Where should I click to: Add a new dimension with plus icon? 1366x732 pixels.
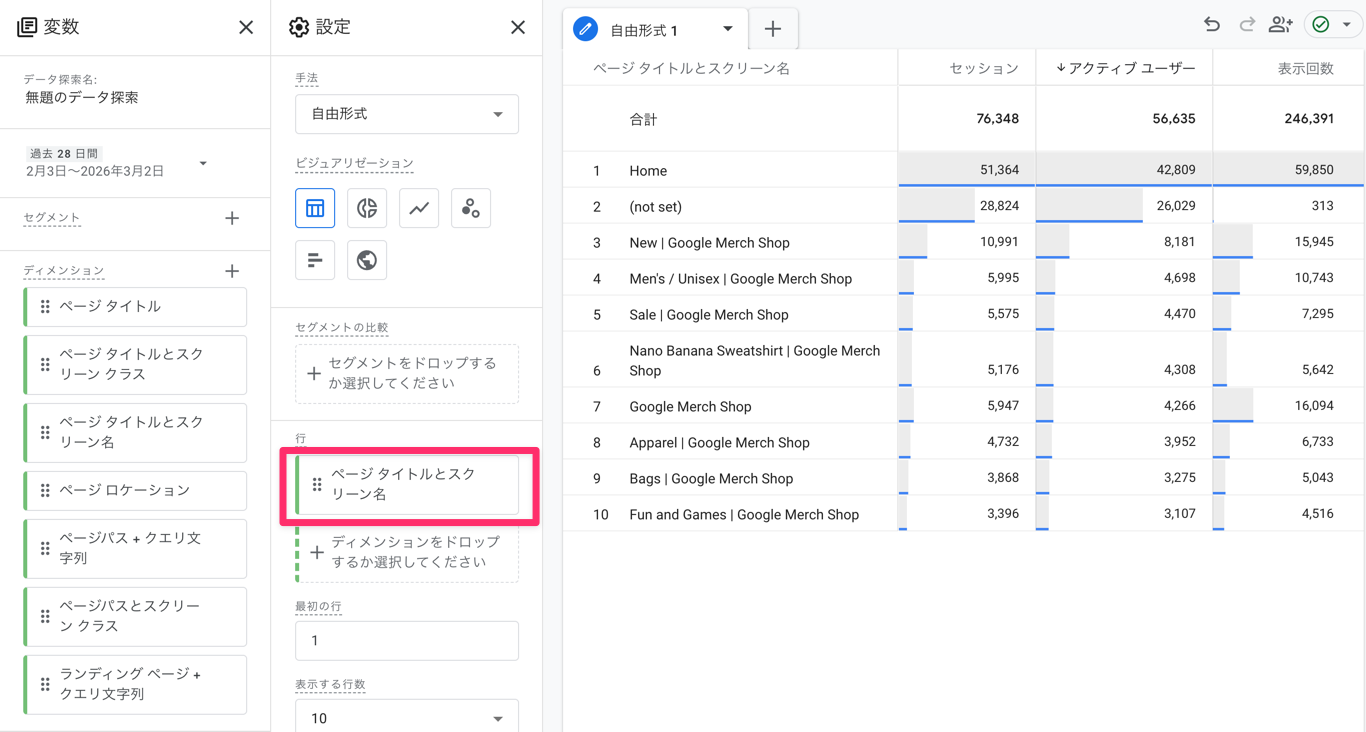232,271
